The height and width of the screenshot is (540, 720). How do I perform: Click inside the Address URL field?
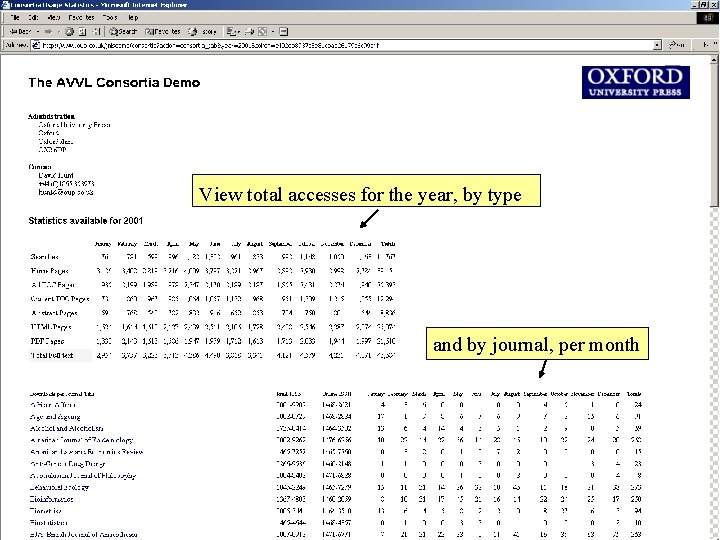pyautogui.click(x=347, y=45)
